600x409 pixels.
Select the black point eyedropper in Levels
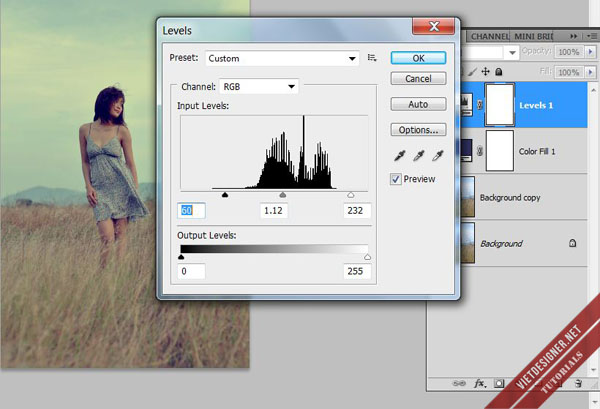coord(399,156)
